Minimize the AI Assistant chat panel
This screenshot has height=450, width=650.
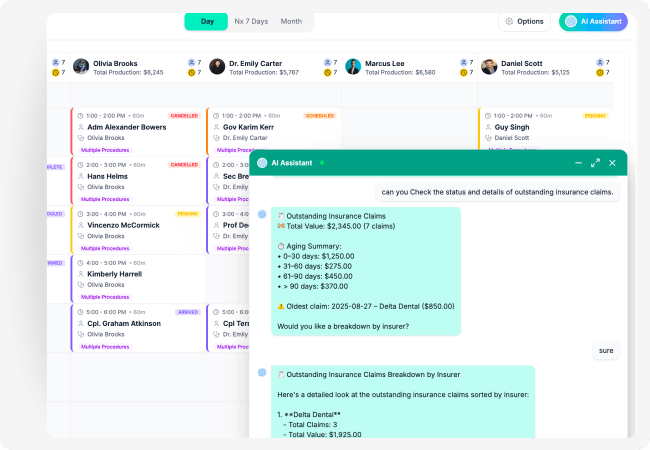pos(578,163)
